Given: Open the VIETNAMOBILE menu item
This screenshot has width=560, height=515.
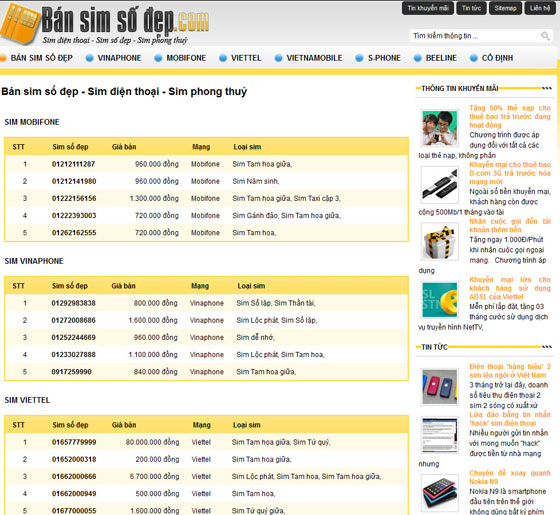Looking at the screenshot, I should click(314, 58).
